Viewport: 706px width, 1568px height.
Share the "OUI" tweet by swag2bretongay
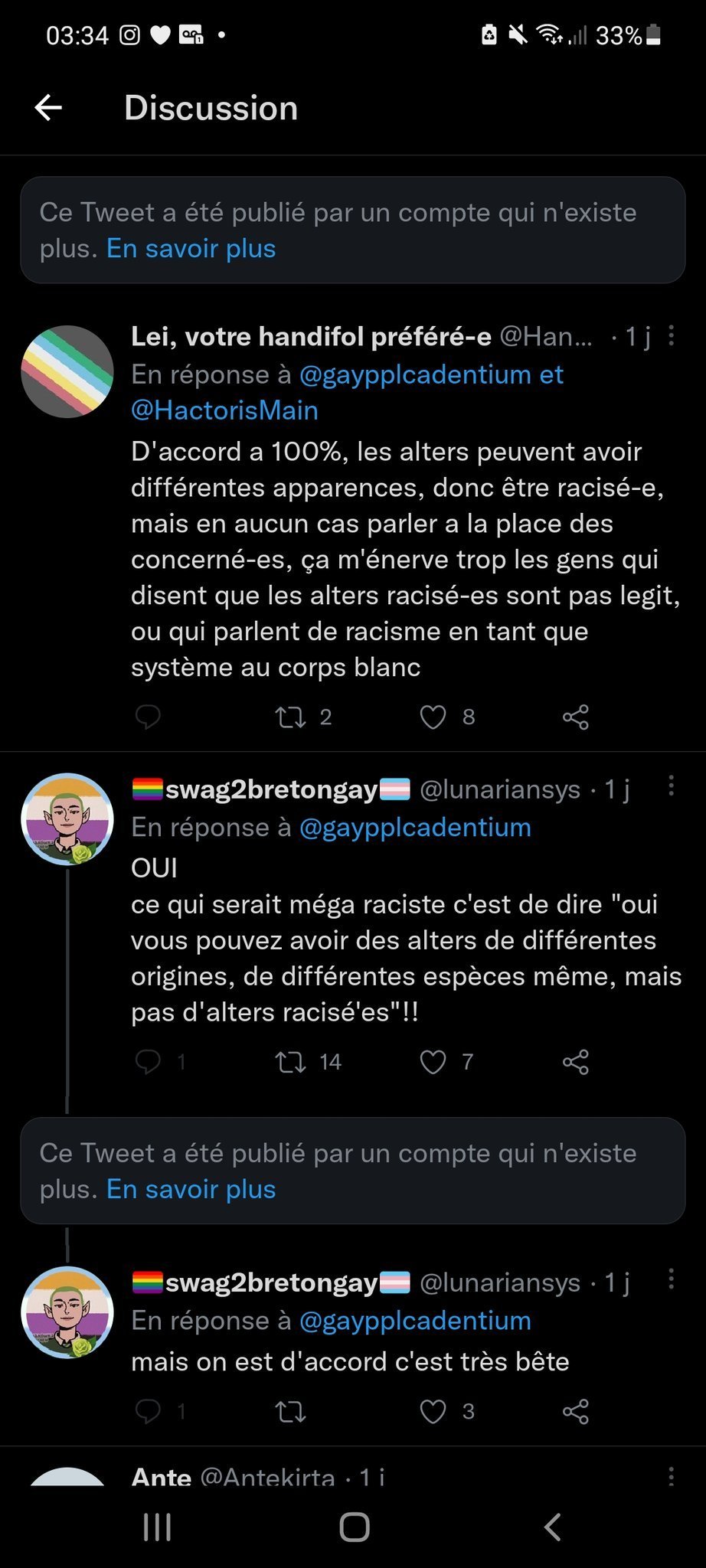pos(576,1062)
